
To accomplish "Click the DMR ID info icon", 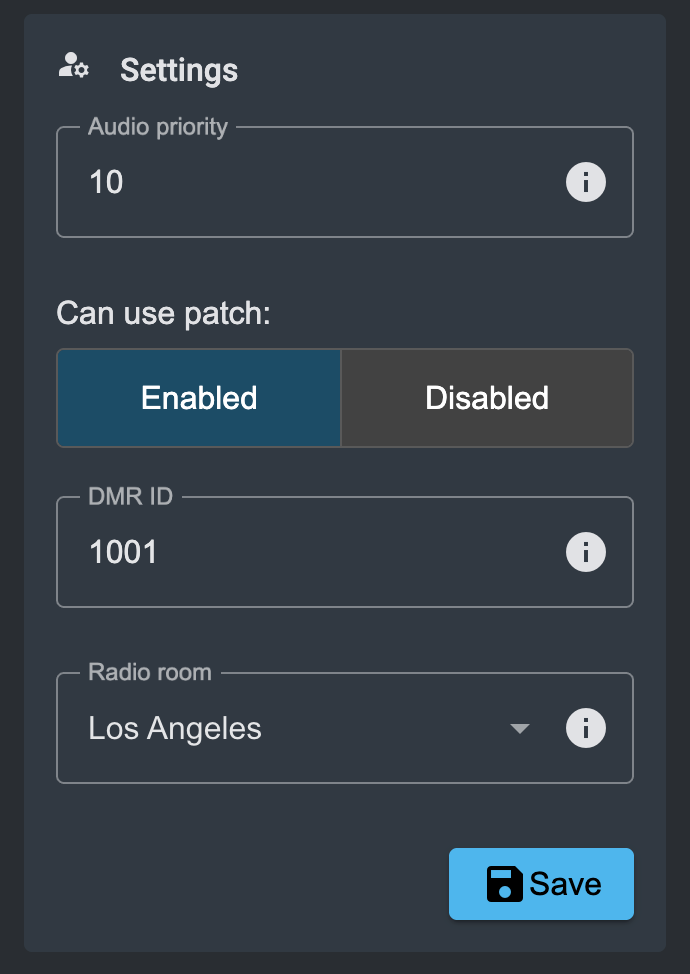I will click(586, 552).
